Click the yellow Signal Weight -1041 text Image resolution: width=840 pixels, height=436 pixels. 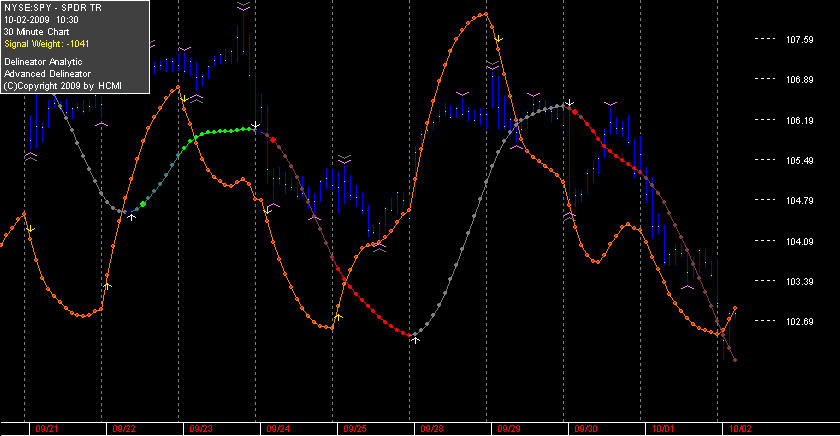[x=47, y=44]
